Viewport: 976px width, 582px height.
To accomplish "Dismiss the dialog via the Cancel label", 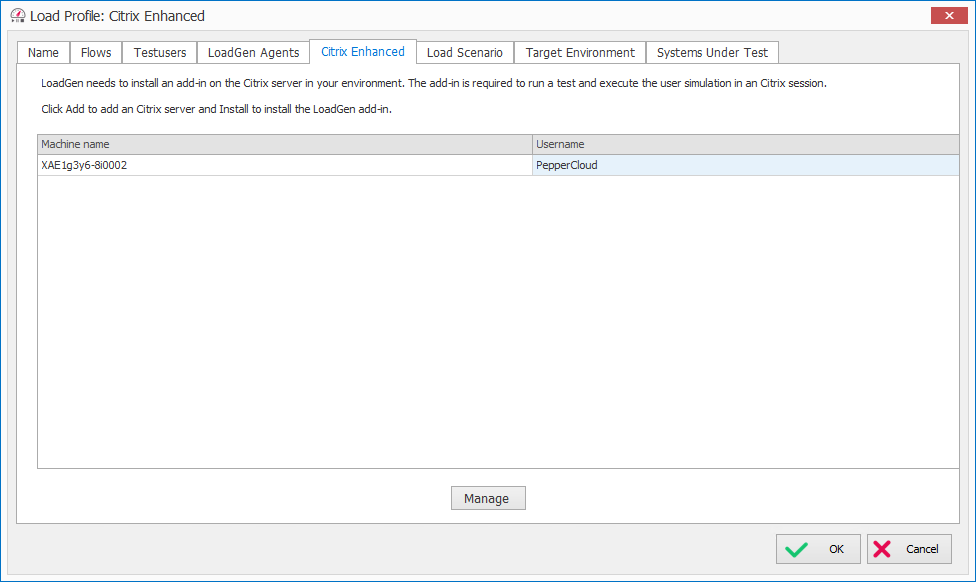I will (x=922, y=549).
